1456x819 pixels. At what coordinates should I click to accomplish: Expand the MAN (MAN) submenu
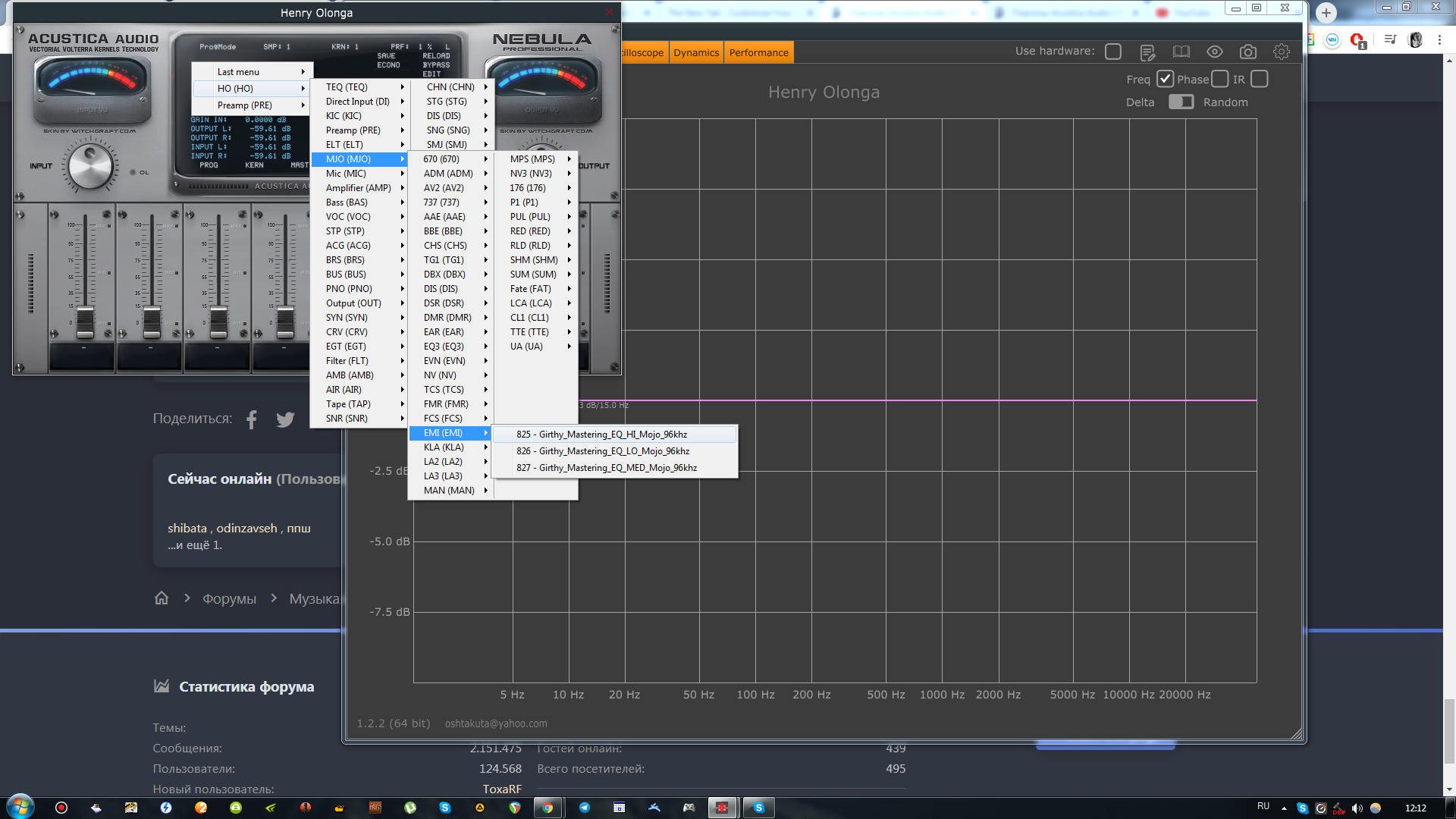pos(450,491)
